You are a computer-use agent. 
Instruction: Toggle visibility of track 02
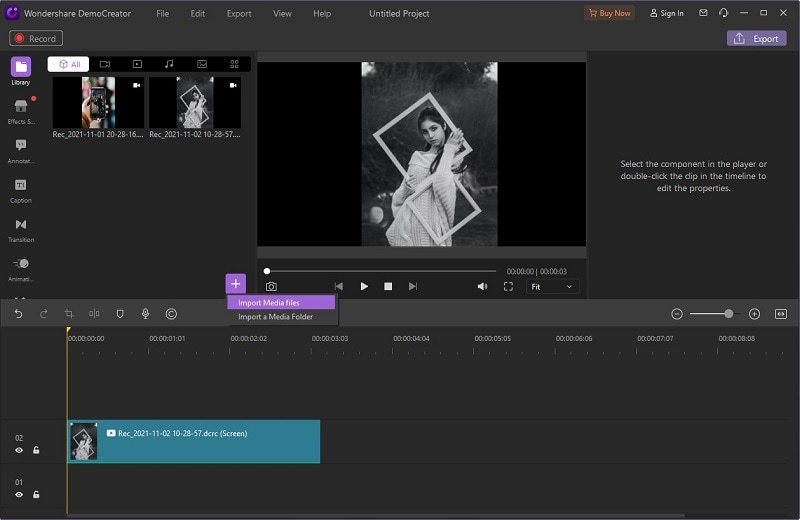tap(19, 451)
